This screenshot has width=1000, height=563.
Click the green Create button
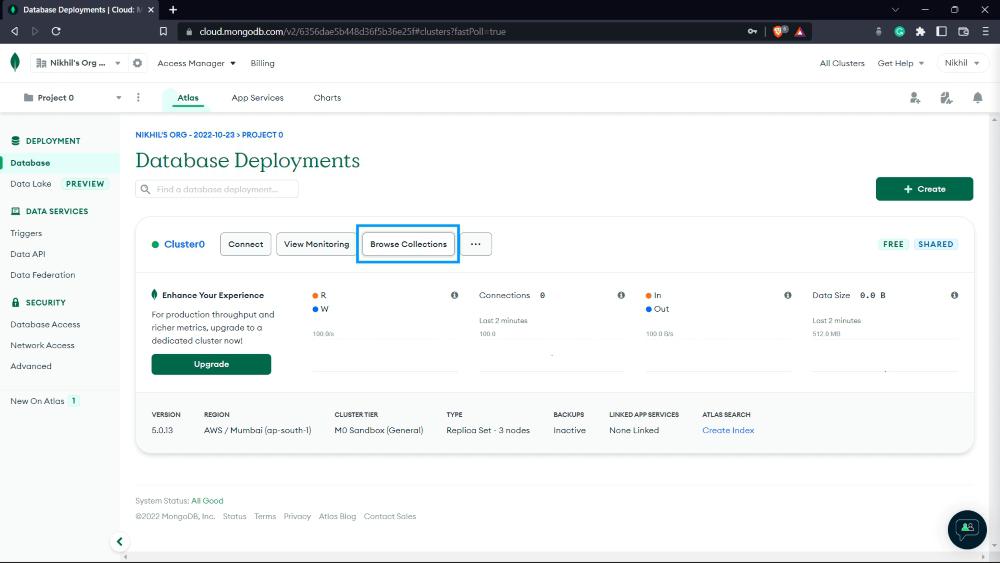click(x=924, y=189)
